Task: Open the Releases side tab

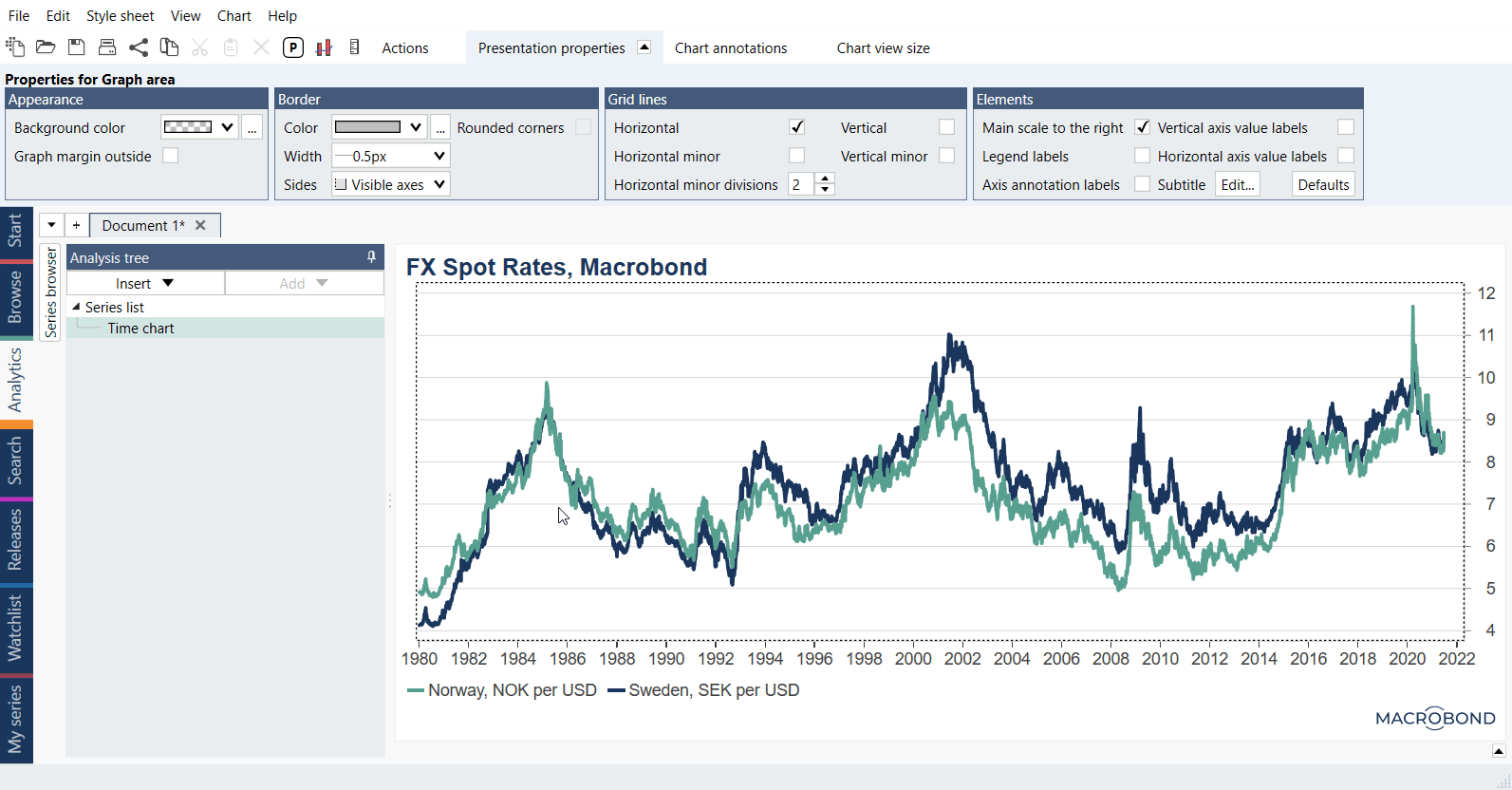Action: [16, 539]
